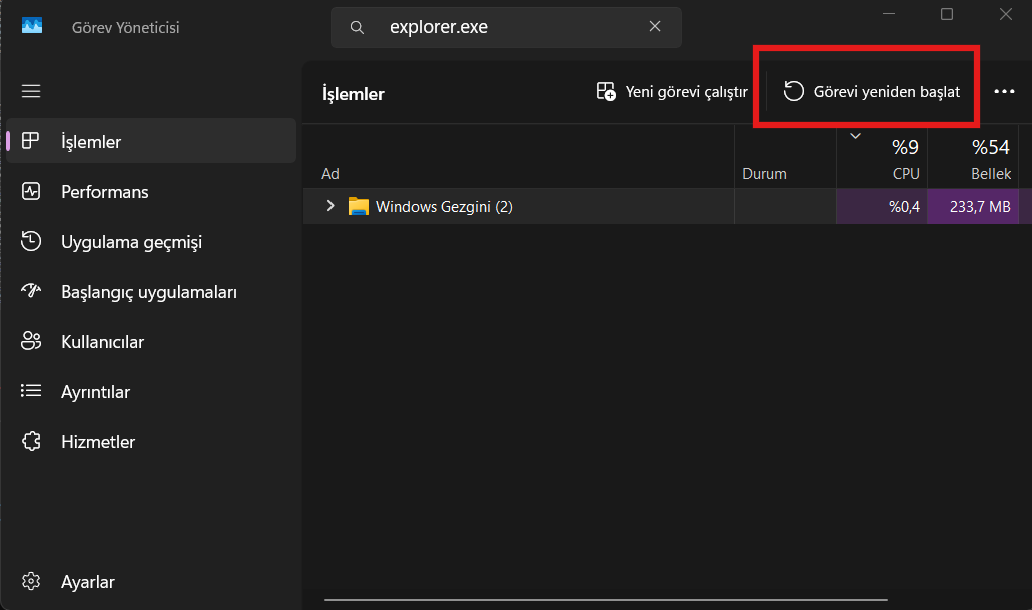Close the Görev Yöneticisi window

pos(1006,14)
